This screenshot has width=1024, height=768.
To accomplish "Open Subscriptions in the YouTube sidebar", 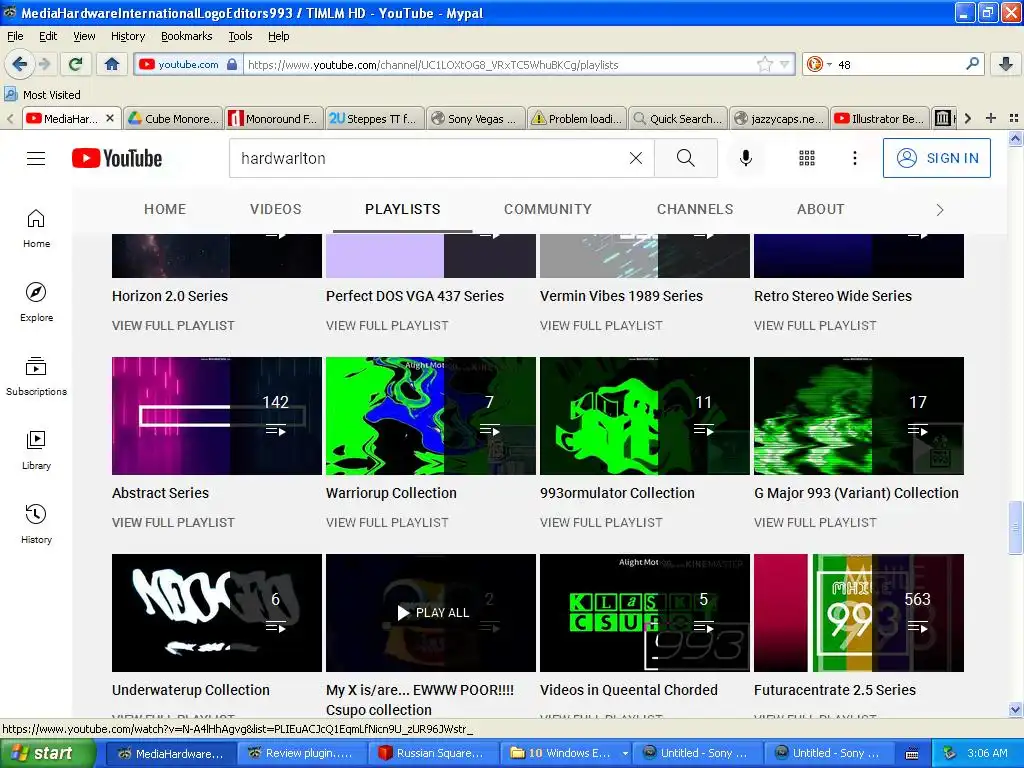I will (x=36, y=376).
